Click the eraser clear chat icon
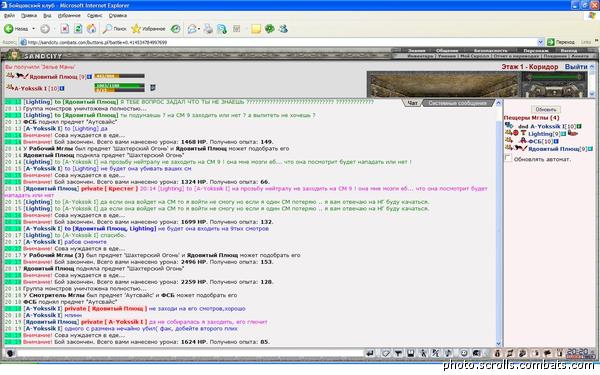Image resolution: width=600 pixels, height=375 pixels. [x=386, y=353]
